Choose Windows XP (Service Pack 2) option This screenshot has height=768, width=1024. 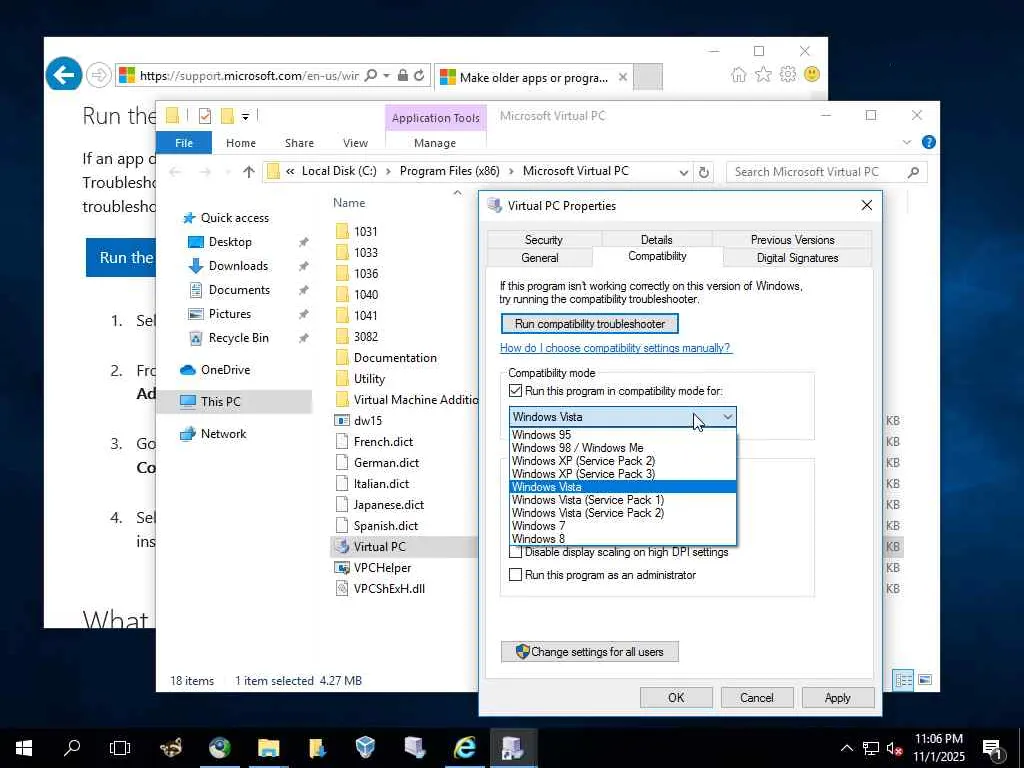coord(622,460)
